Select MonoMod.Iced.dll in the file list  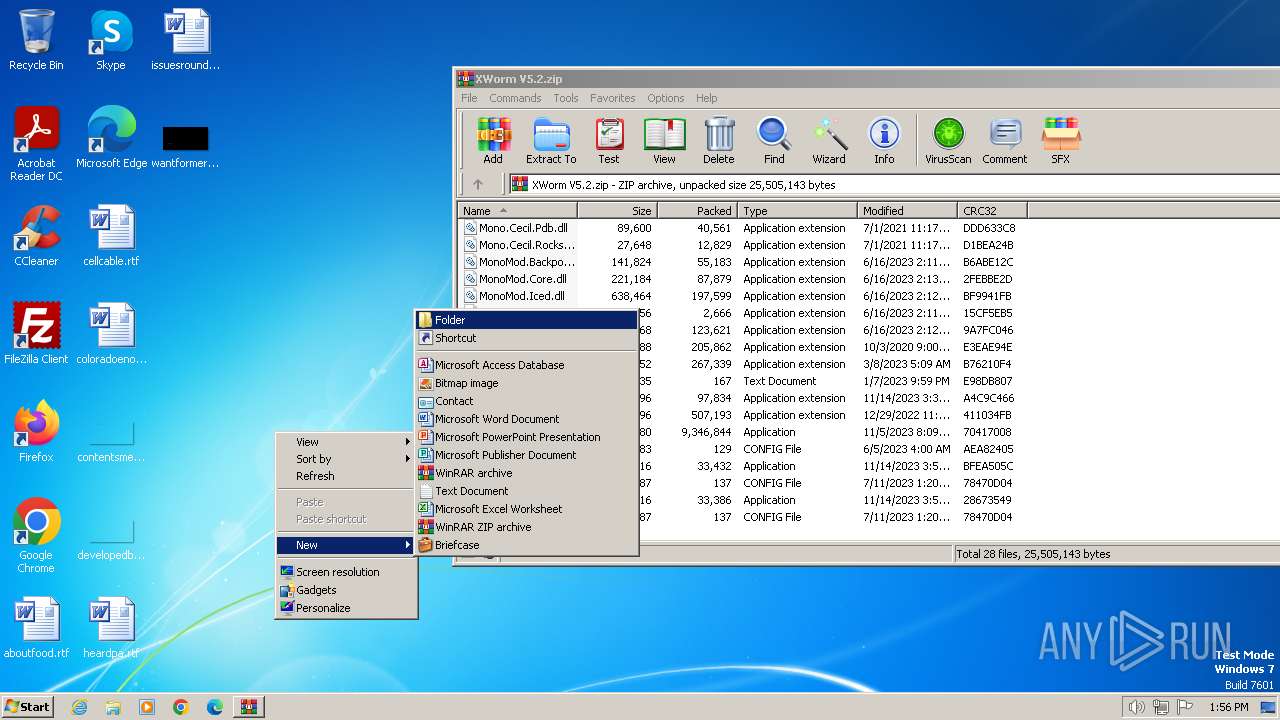point(522,296)
